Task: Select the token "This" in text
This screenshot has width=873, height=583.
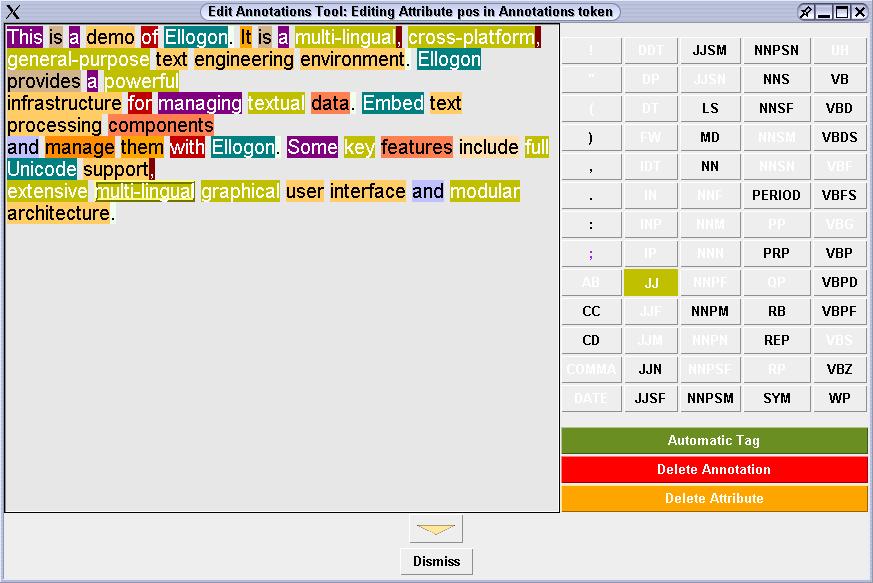Action: pos(24,37)
